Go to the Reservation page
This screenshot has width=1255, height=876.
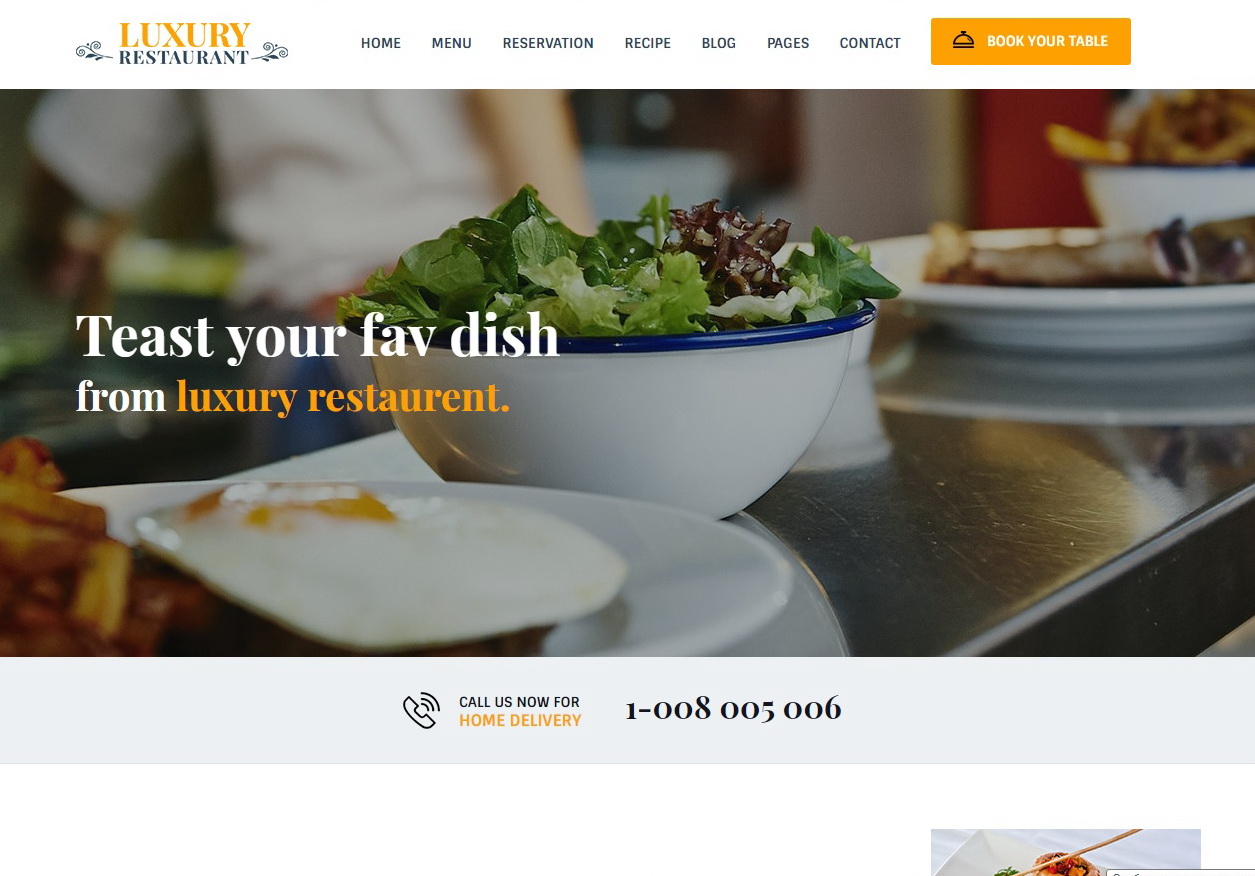[548, 43]
